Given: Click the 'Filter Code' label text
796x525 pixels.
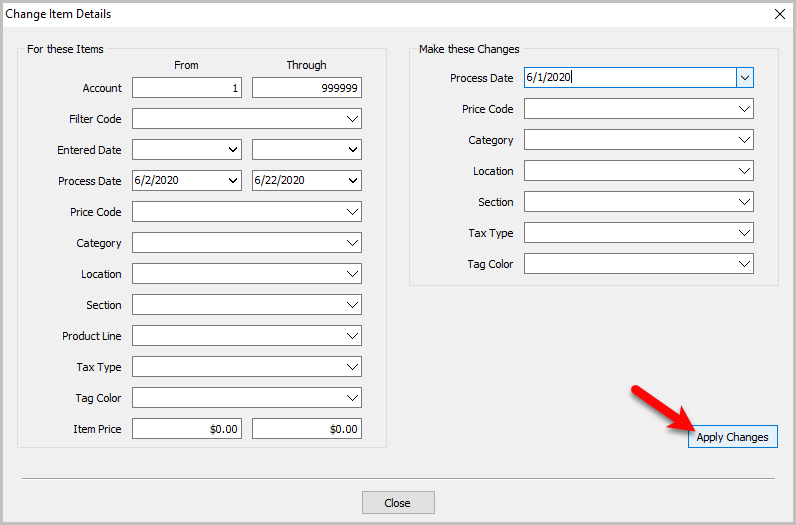Looking at the screenshot, I should (95, 119).
